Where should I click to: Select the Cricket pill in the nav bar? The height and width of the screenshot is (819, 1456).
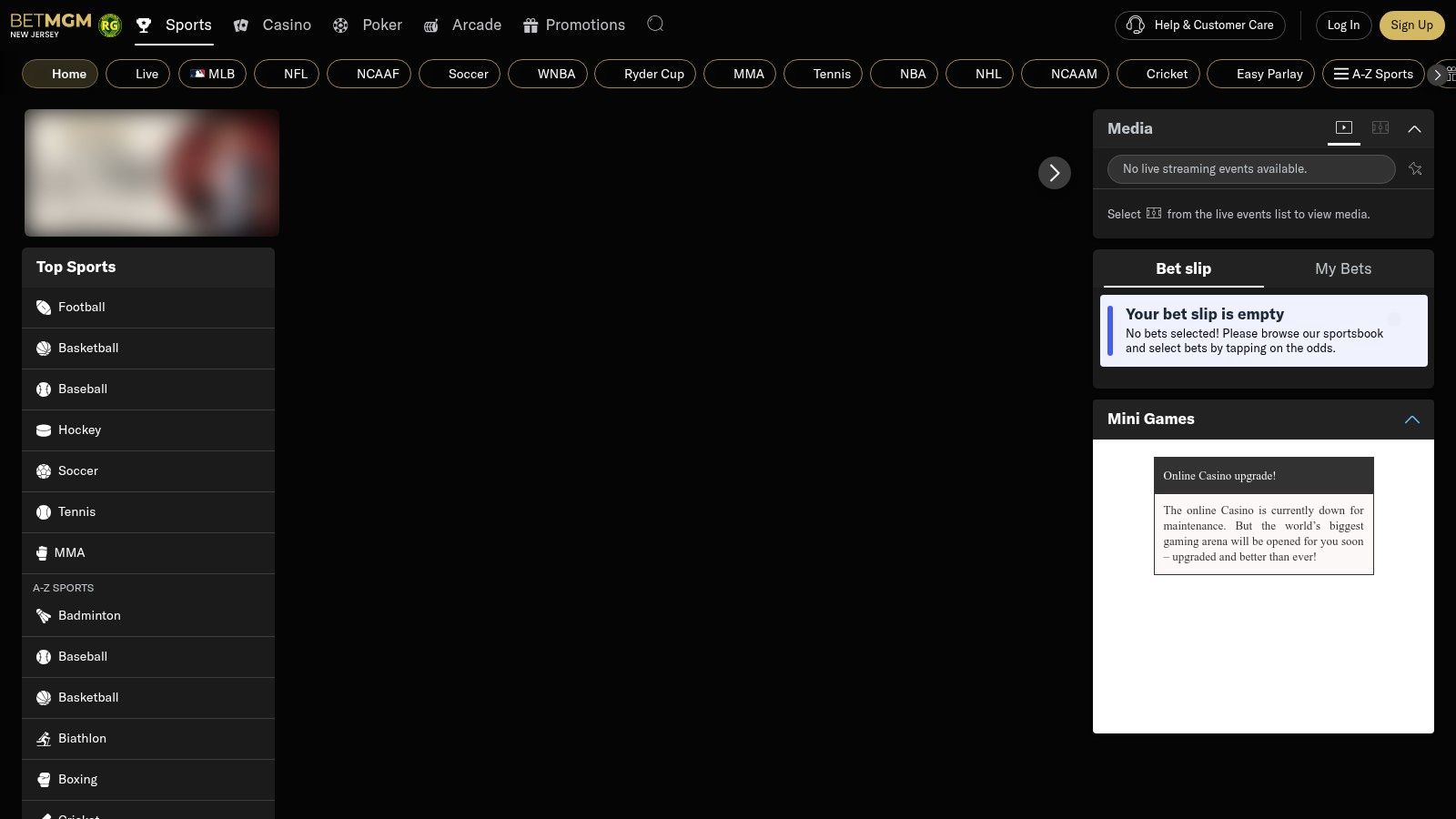pos(1158,74)
